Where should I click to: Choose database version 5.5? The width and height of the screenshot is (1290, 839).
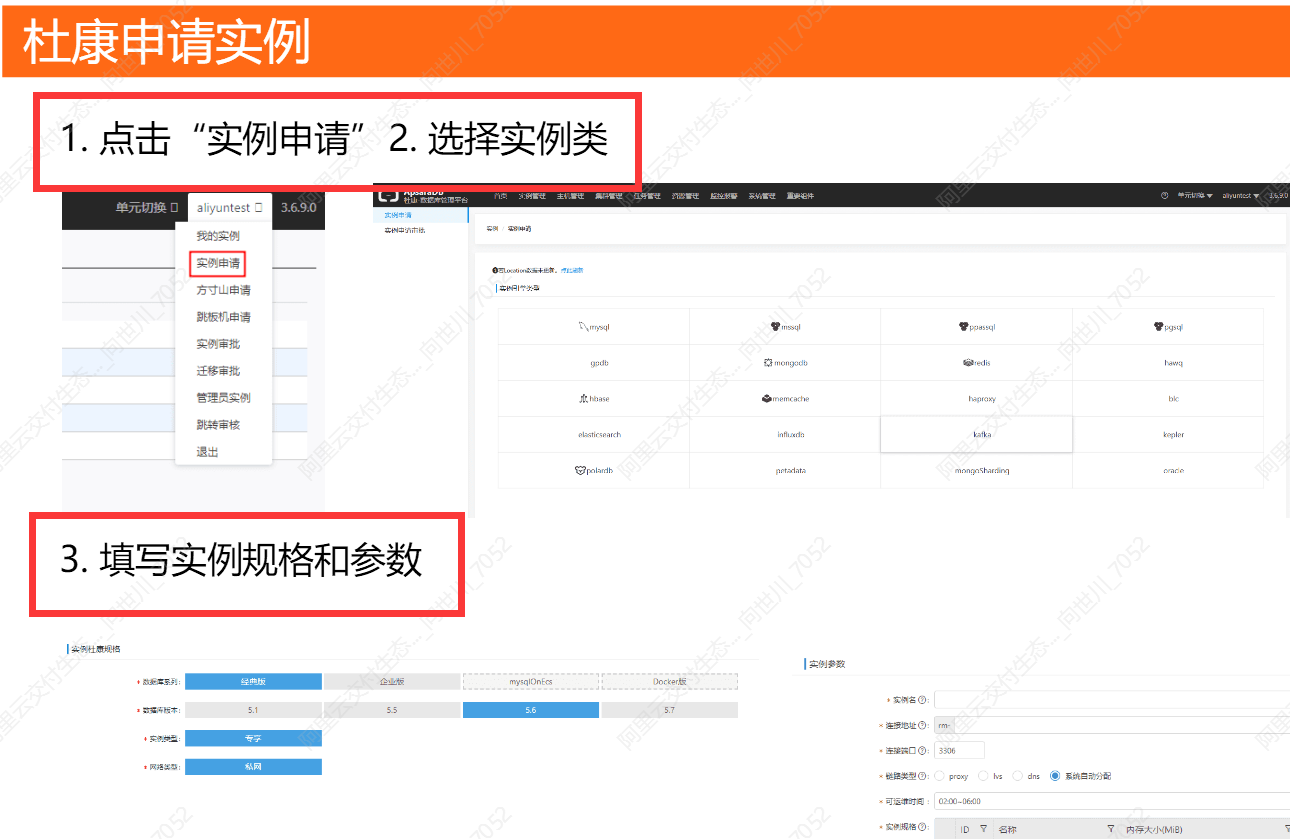coord(392,710)
